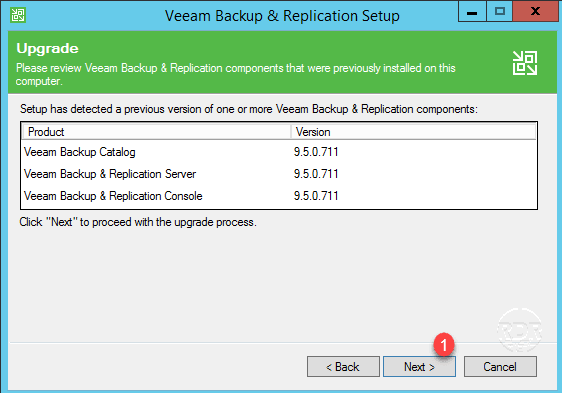Select the Veeam Backup & Replication Console row
The image size is (562, 393).
(279, 196)
